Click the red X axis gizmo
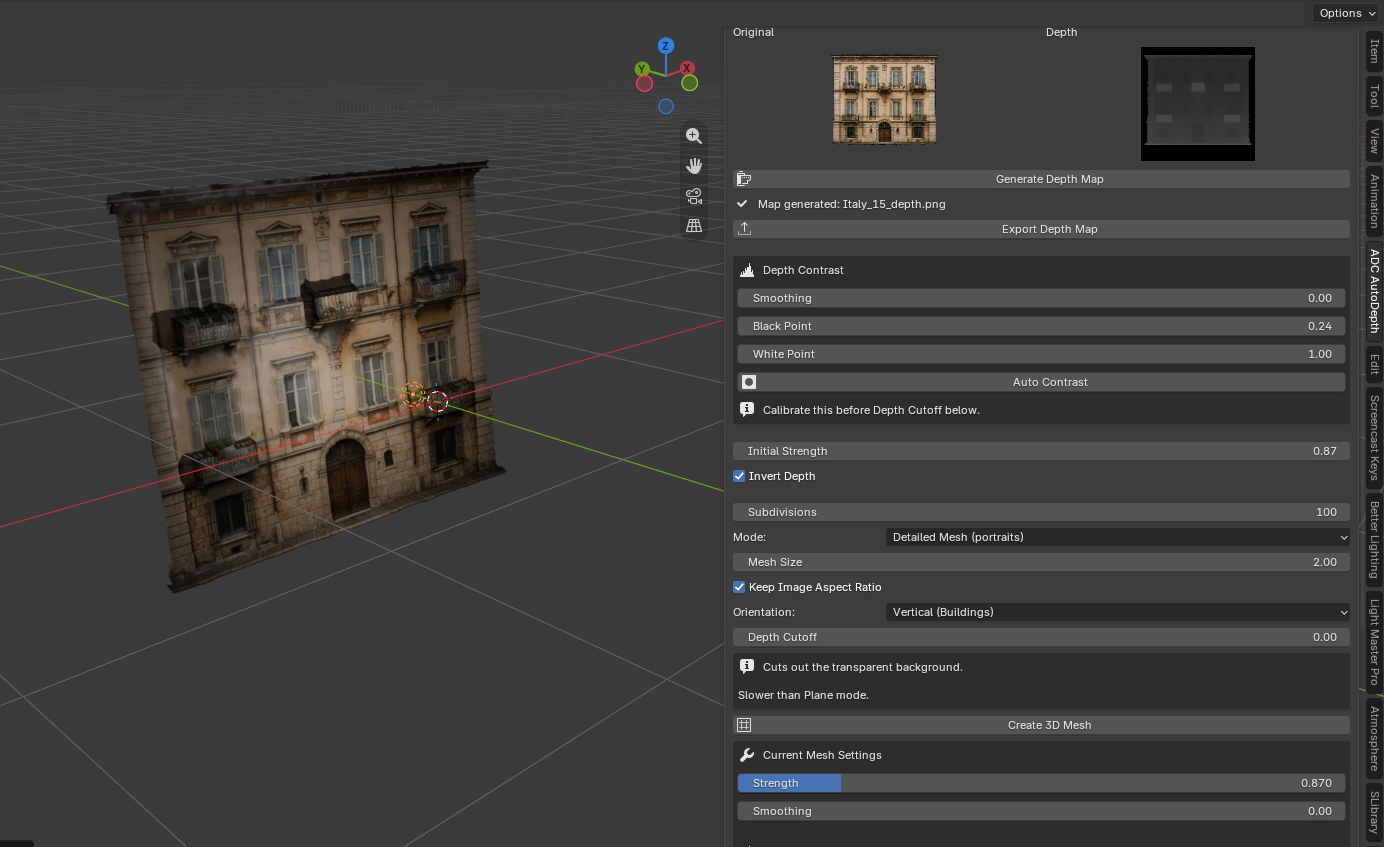 pyautogui.click(x=688, y=69)
